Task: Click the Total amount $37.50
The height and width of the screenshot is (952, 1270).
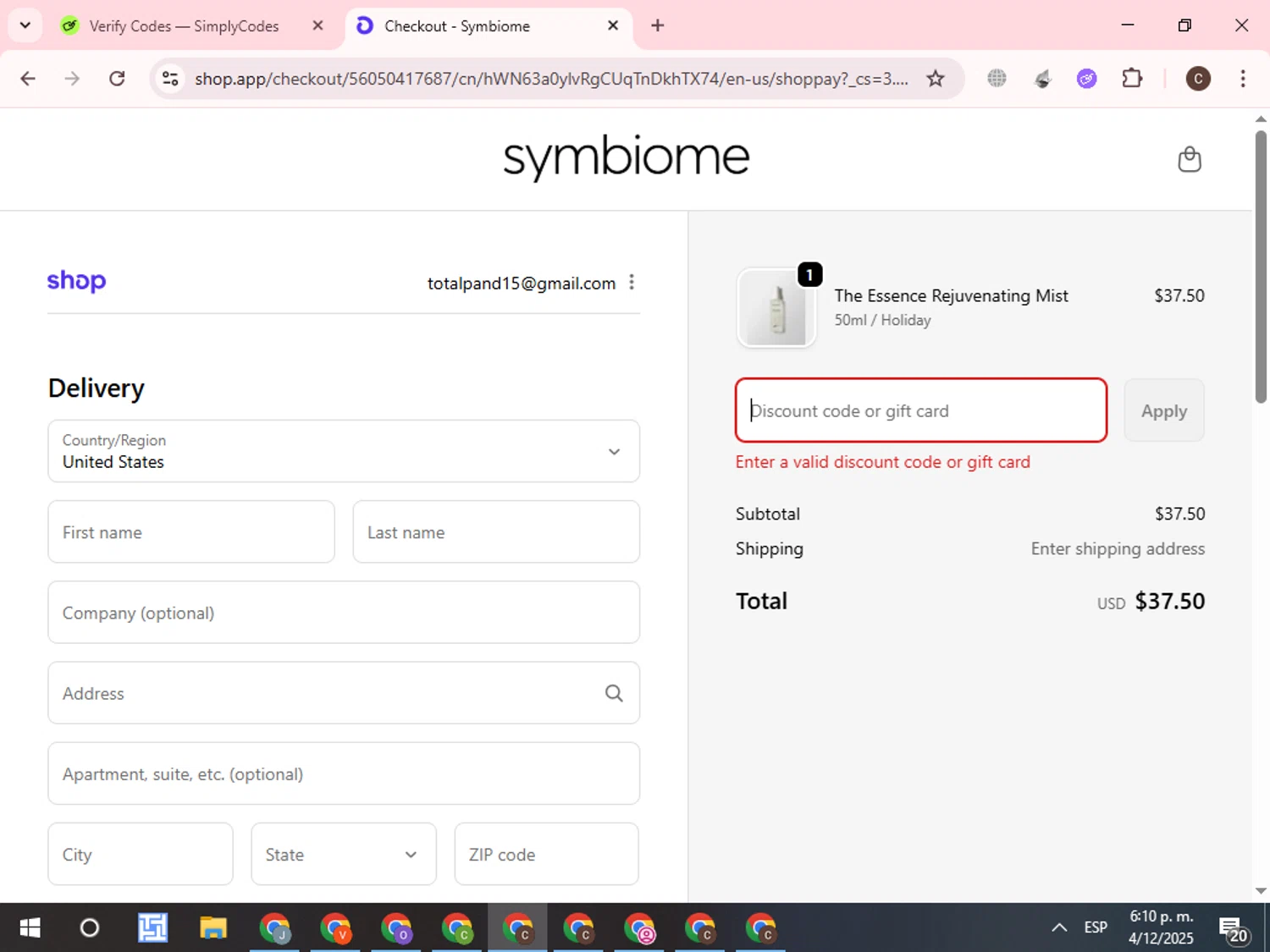Action: (1169, 601)
